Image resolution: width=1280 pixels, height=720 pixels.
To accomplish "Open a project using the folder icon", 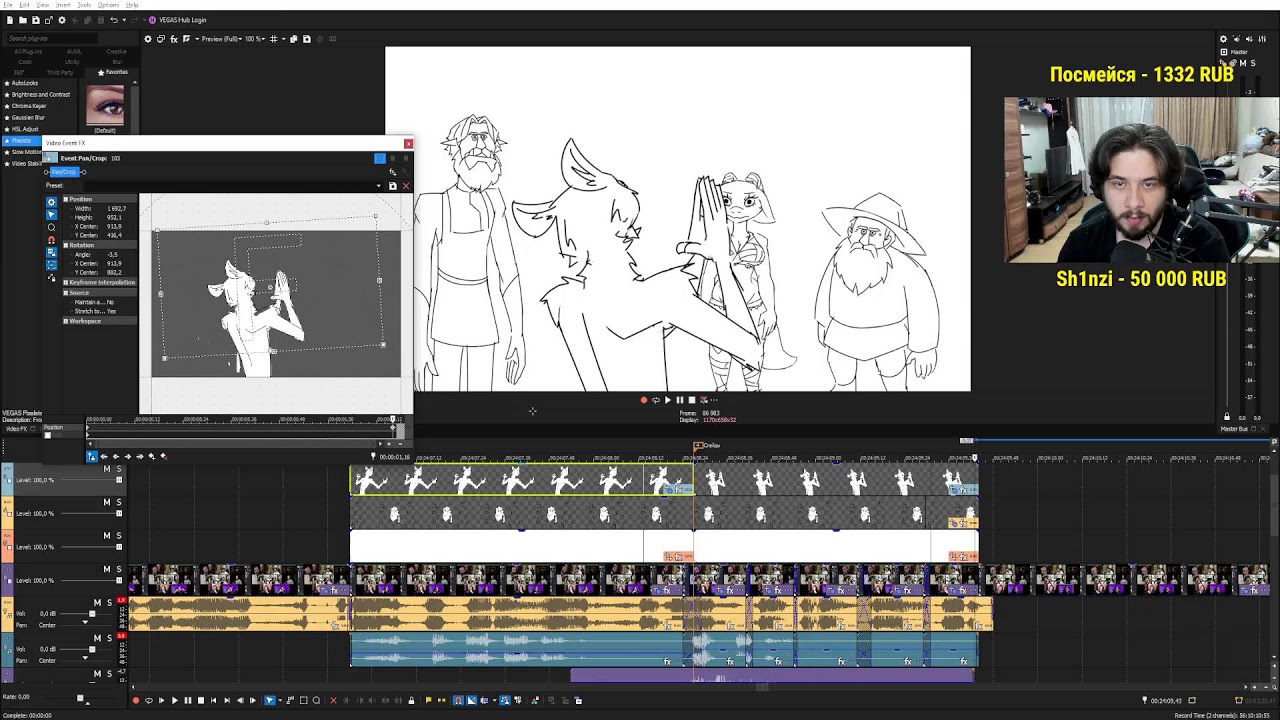I will pyautogui.click(x=23, y=20).
